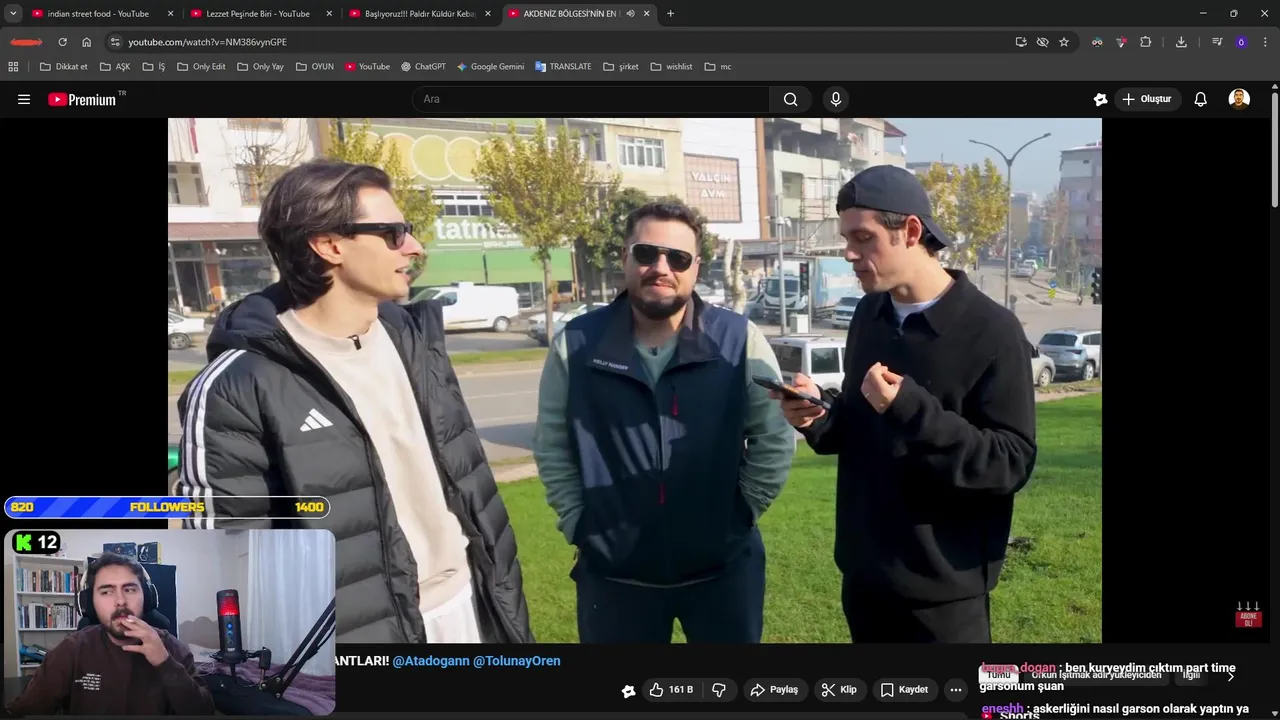Screen dimensions: 1280x720
Task: Open more actions three-dot button under video
Action: 956,690
